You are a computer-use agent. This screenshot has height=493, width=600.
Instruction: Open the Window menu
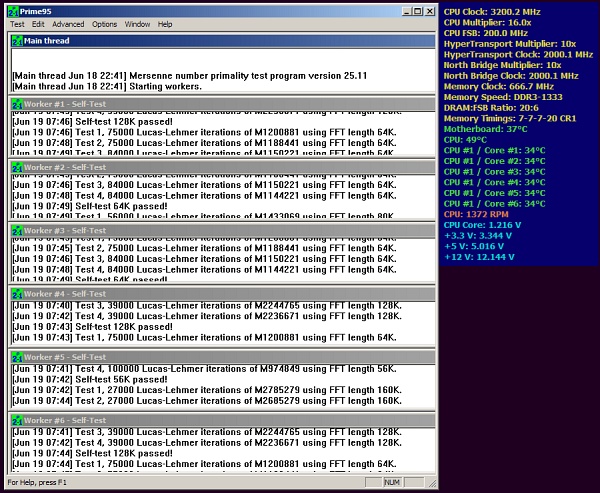[138, 24]
